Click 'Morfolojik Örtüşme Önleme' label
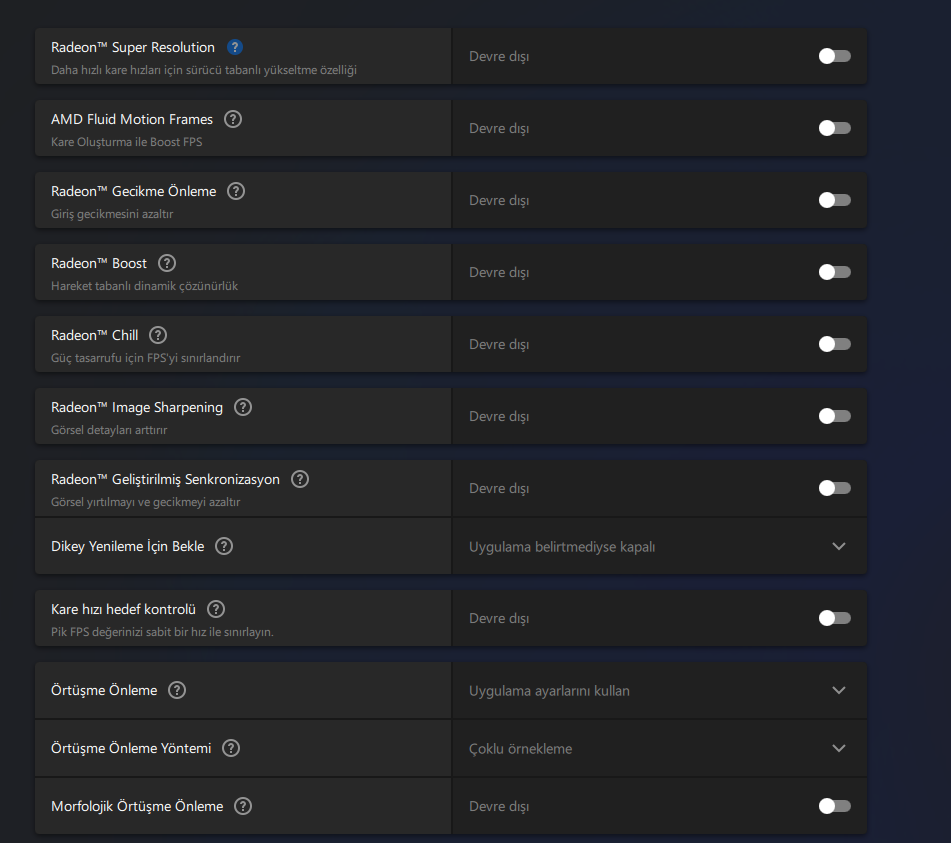 [137, 807]
